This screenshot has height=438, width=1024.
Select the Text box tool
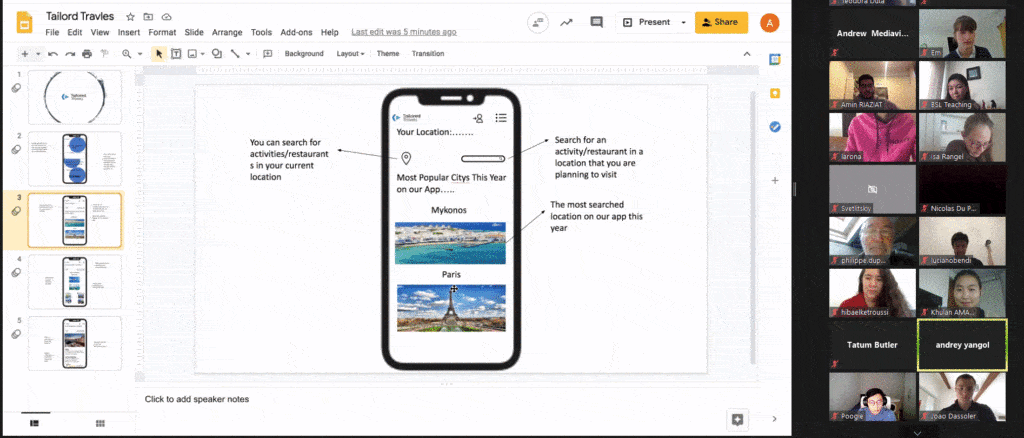pyautogui.click(x=176, y=53)
